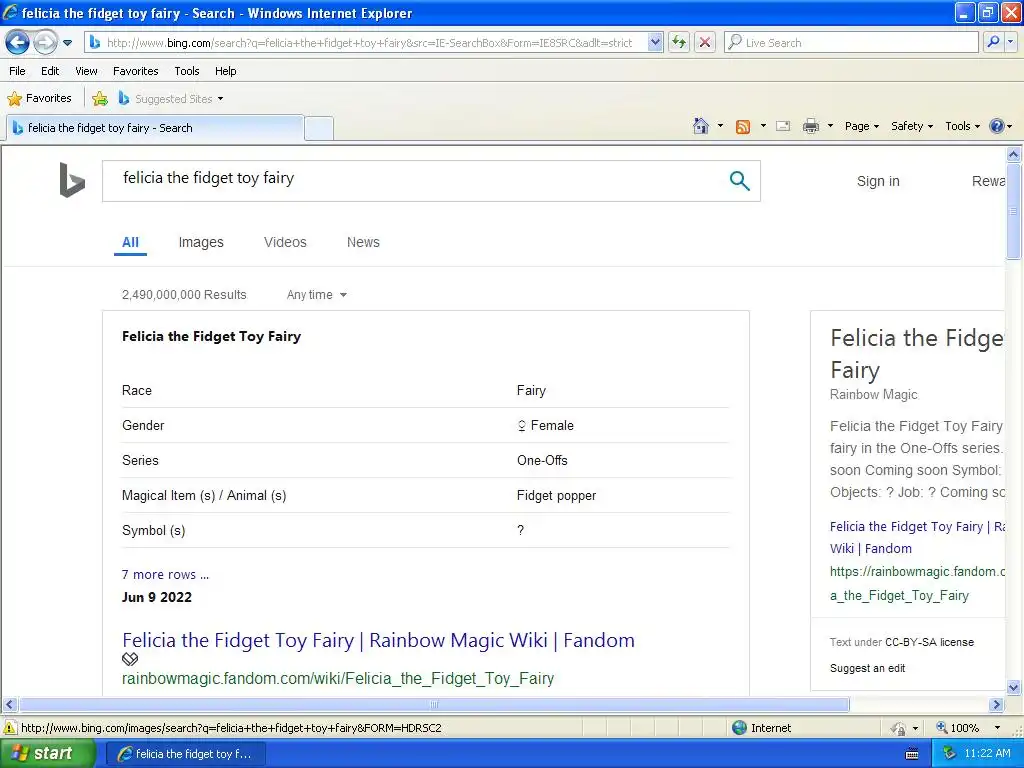Click the Stop loading X icon
Image resolution: width=1024 pixels, height=768 pixels.
pos(705,43)
